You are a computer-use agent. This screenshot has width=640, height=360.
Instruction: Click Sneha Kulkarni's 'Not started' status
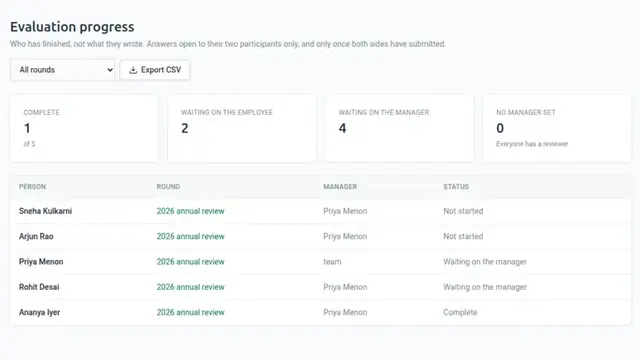(x=463, y=211)
